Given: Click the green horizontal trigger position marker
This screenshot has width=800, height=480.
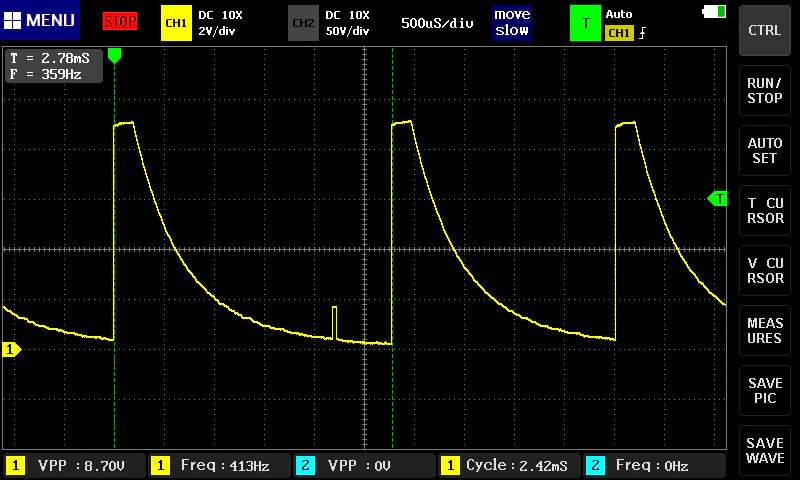Looking at the screenshot, I should pos(114,56).
